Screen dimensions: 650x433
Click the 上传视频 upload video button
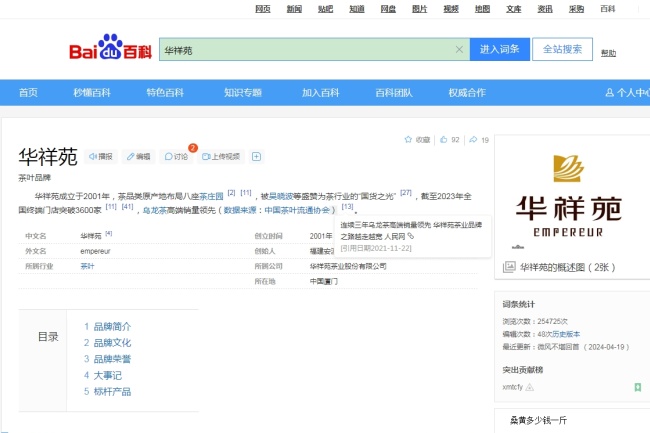(221, 156)
